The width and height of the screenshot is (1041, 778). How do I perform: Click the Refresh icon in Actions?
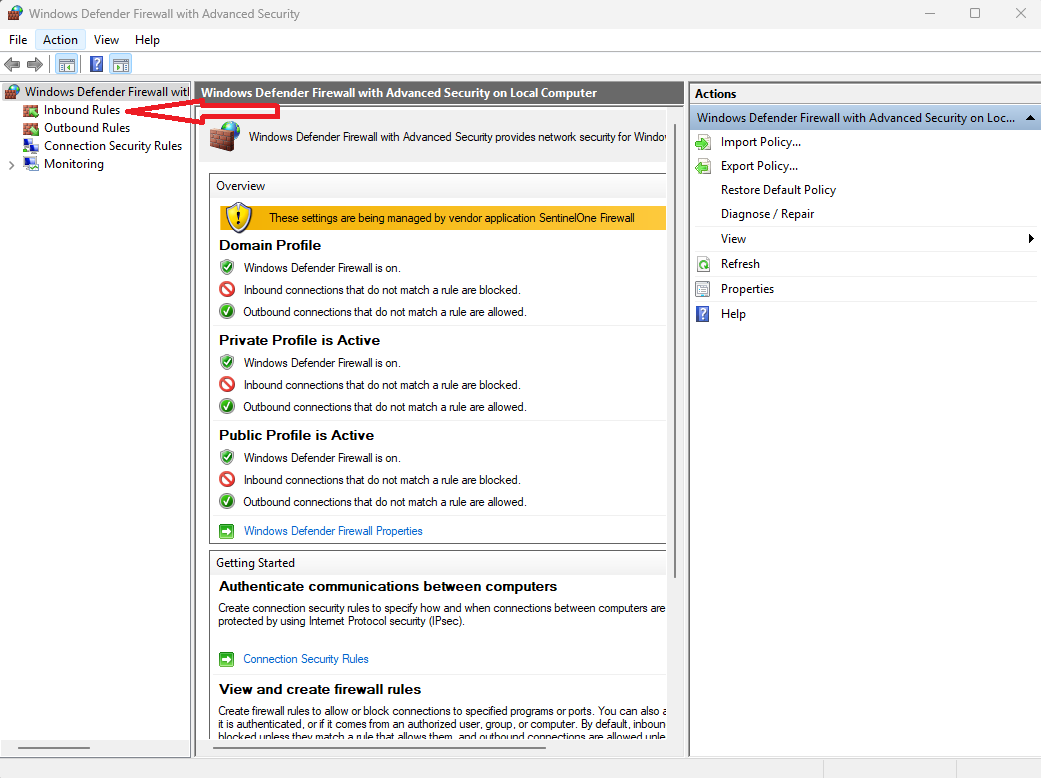(x=703, y=264)
